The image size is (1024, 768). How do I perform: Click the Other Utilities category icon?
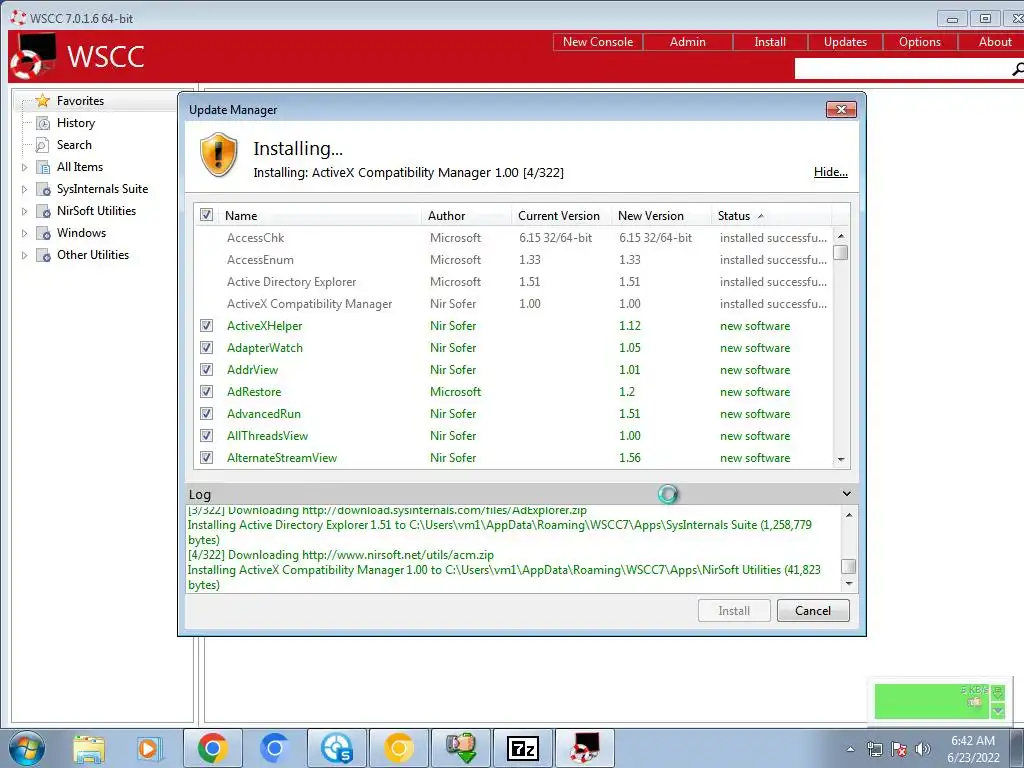43,255
